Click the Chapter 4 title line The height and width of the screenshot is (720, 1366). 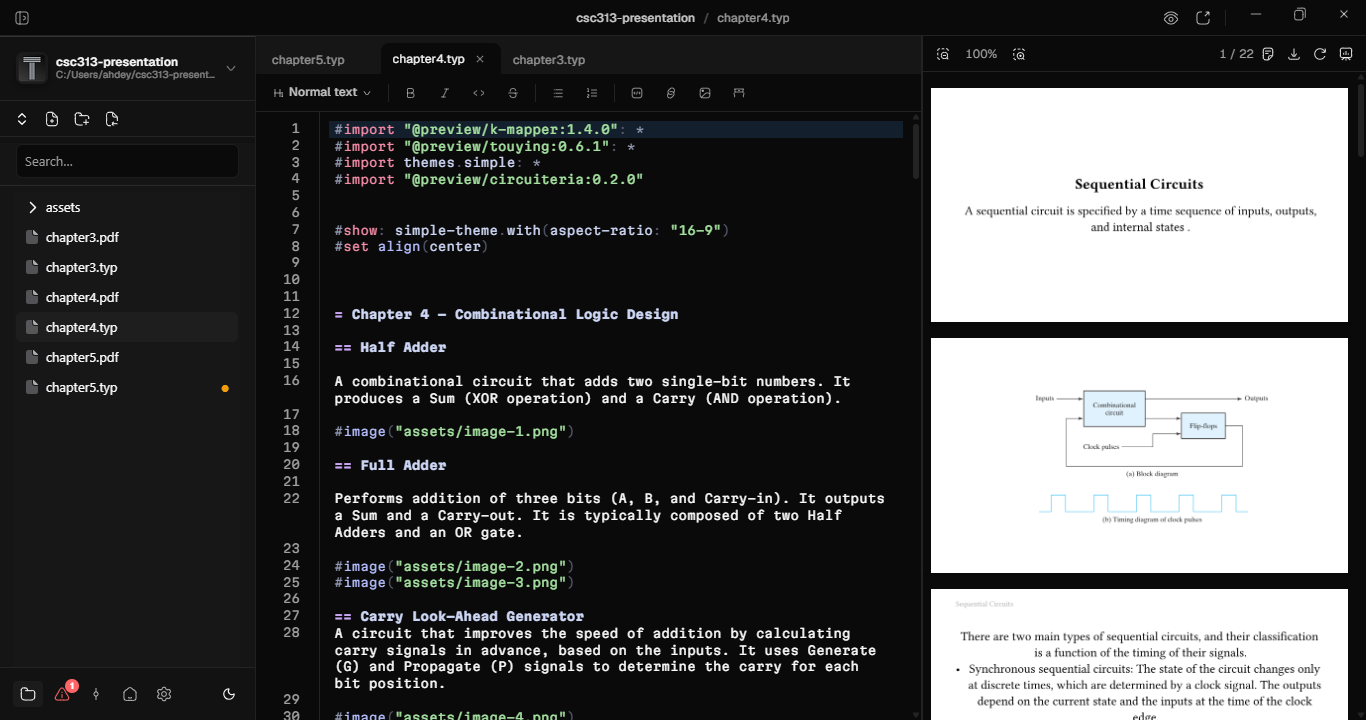[506, 314]
